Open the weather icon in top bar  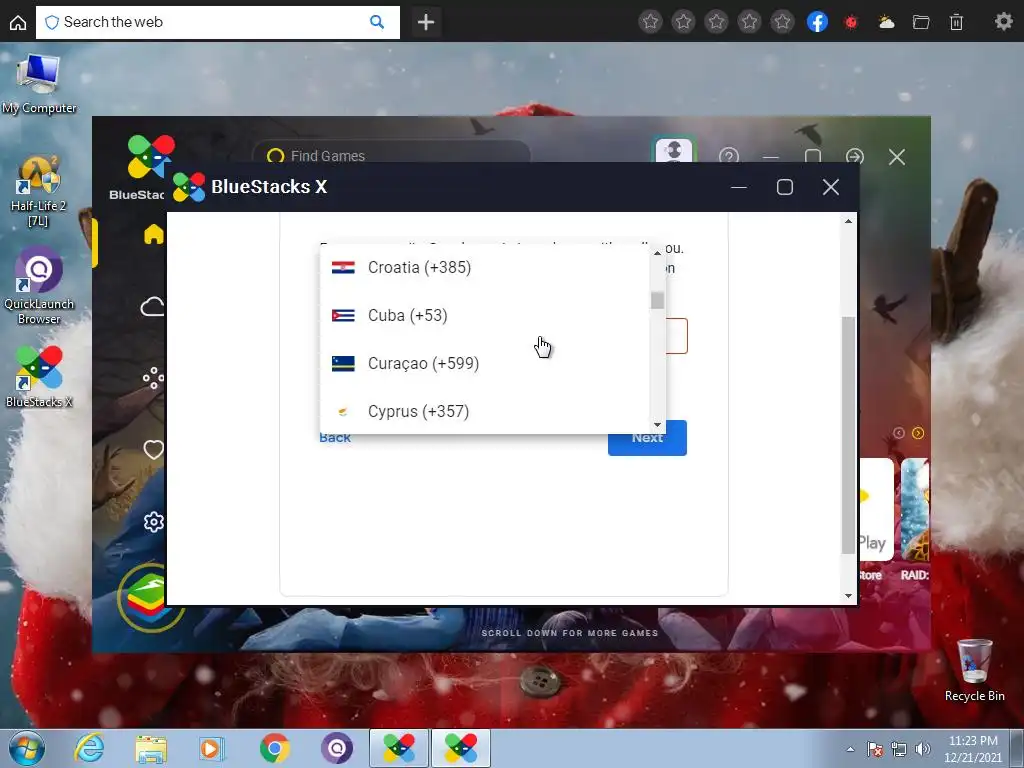pyautogui.click(x=886, y=22)
